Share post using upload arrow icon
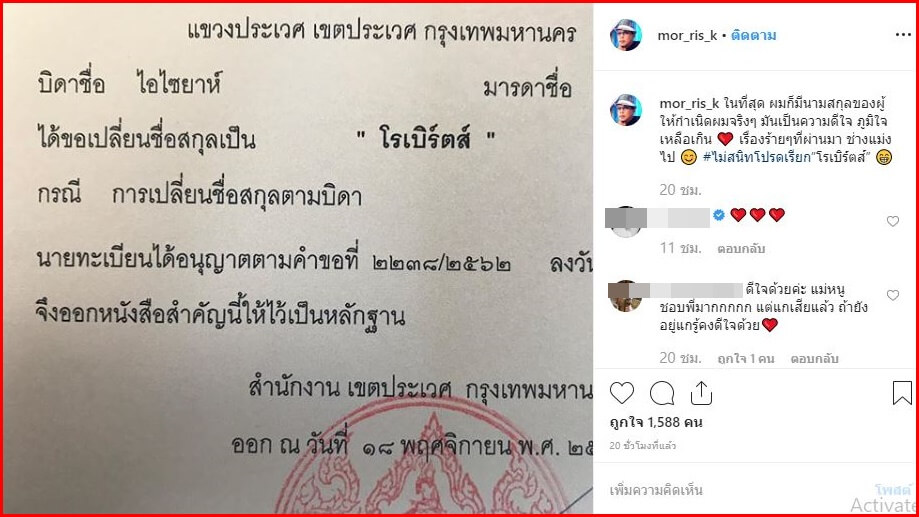Image resolution: width=919 pixels, height=517 pixels. pos(701,393)
